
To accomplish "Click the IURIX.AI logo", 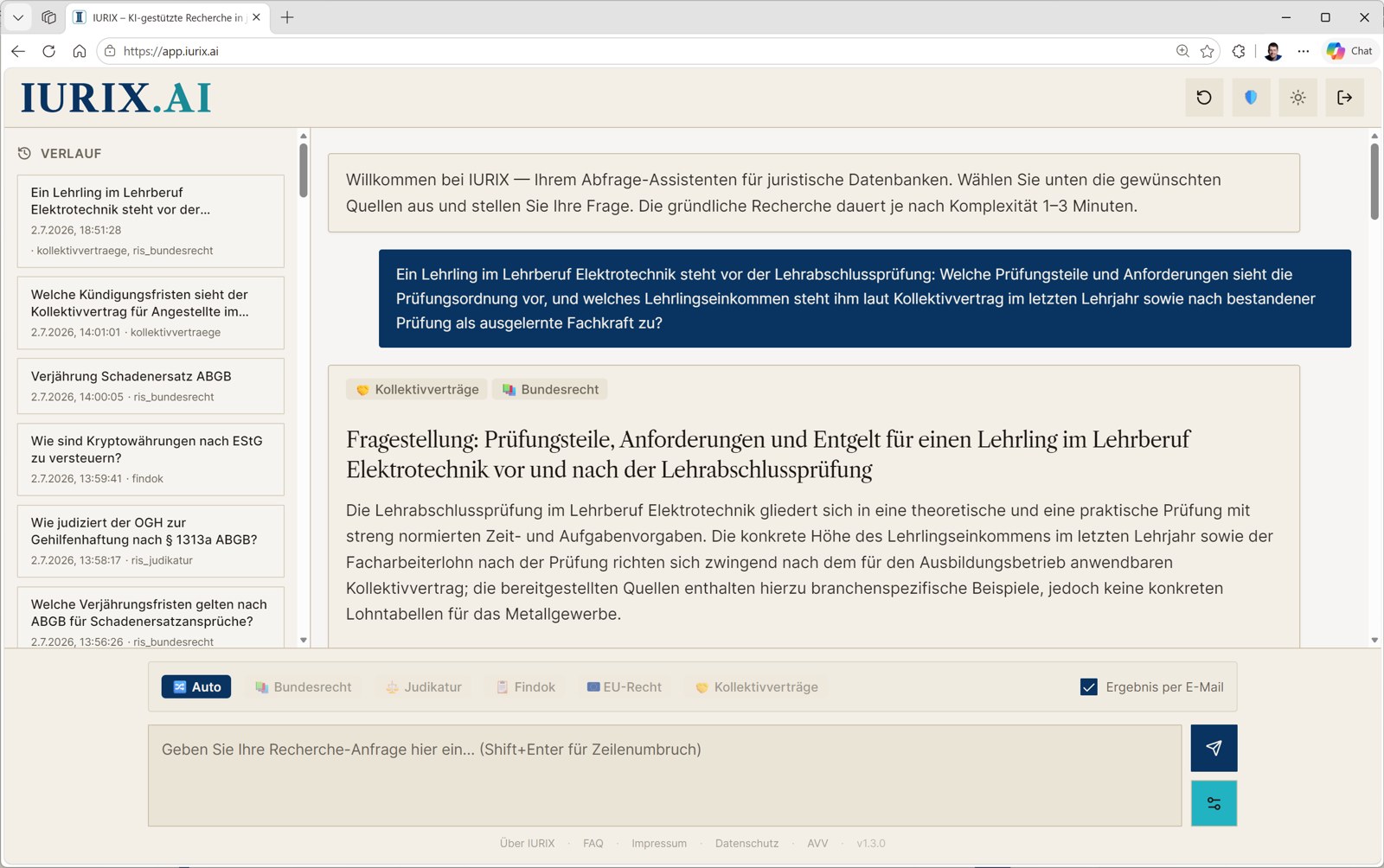I will pyautogui.click(x=116, y=98).
